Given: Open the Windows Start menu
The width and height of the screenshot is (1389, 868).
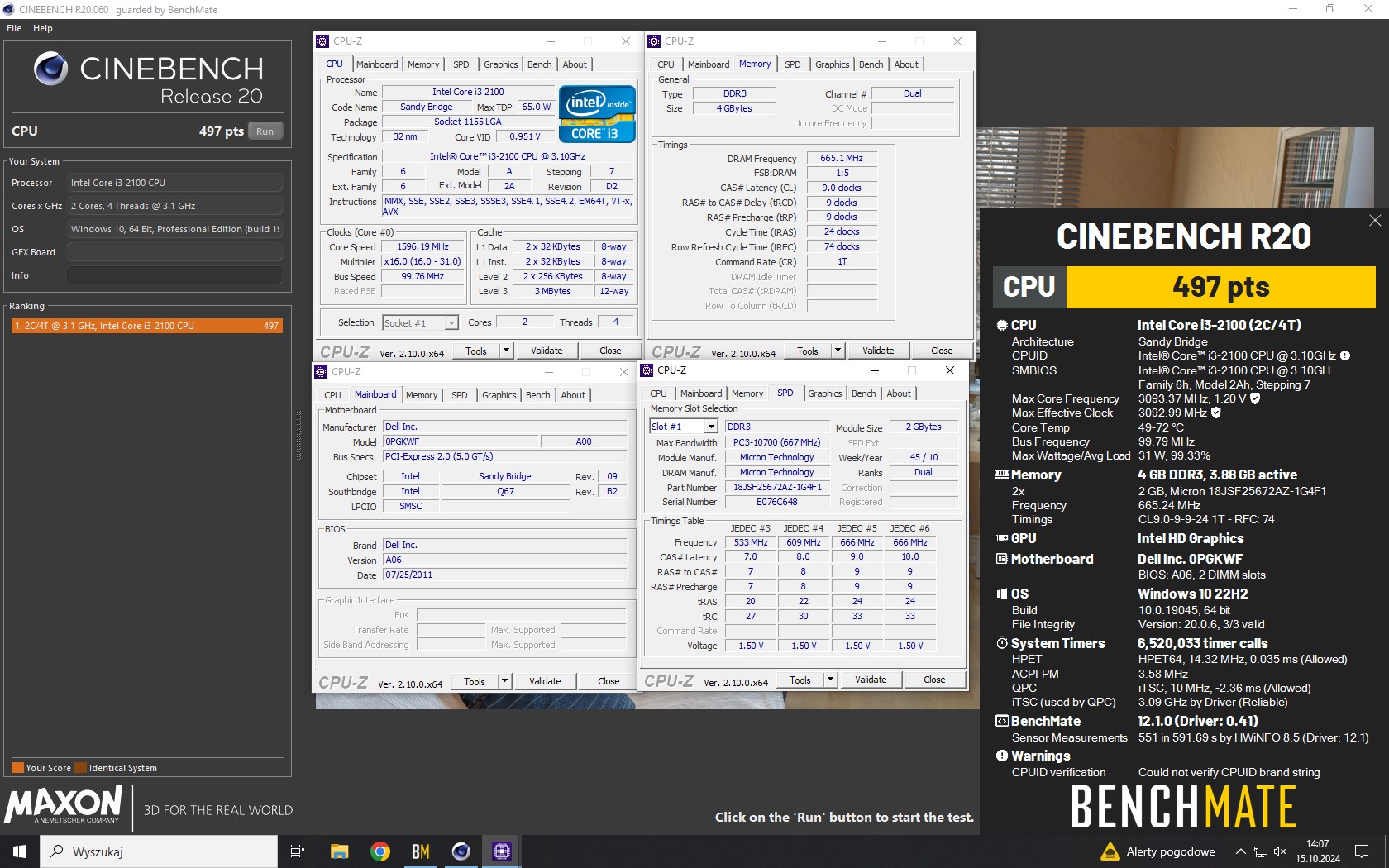Looking at the screenshot, I should pos(20,851).
